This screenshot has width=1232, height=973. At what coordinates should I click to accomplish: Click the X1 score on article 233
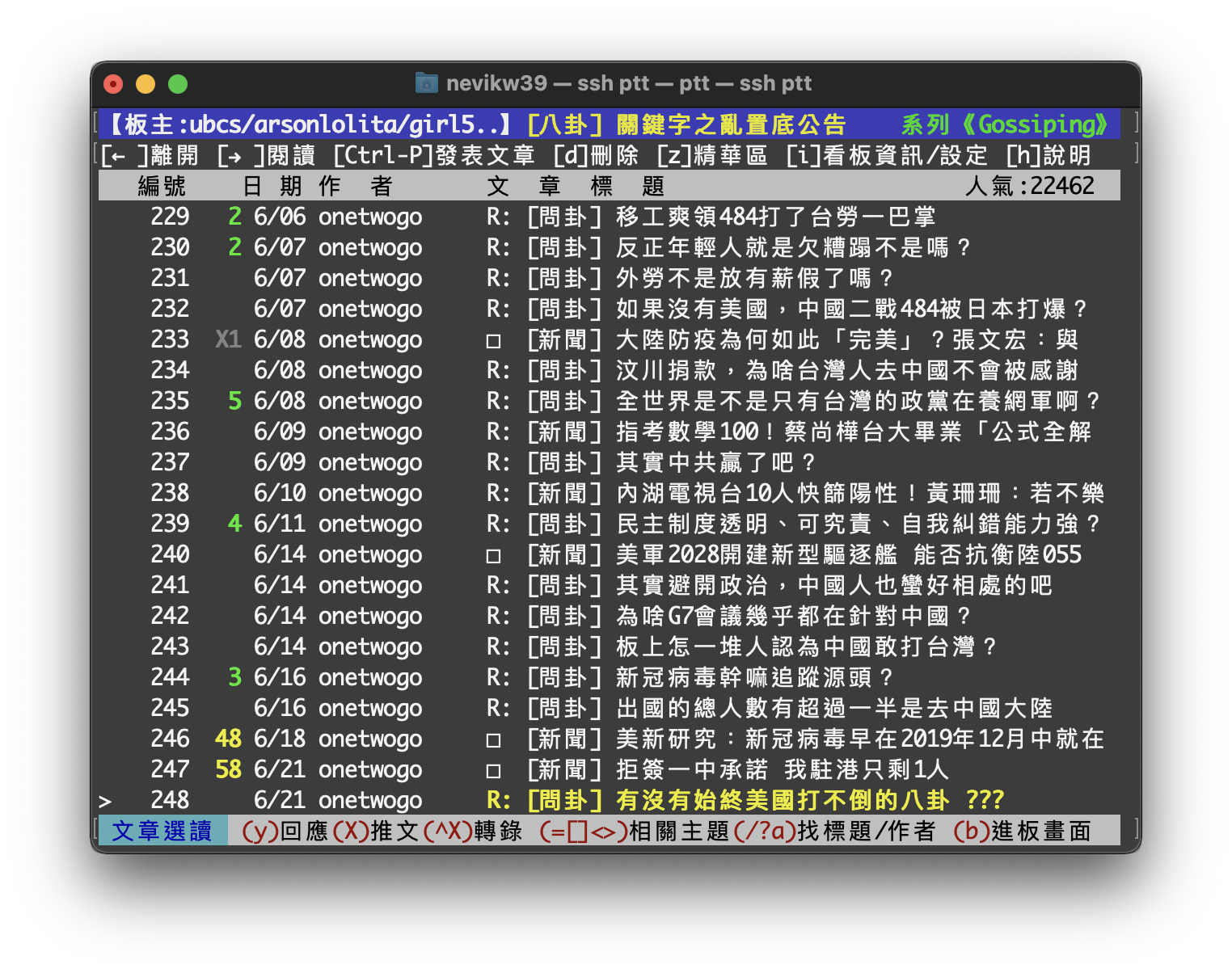point(228,339)
